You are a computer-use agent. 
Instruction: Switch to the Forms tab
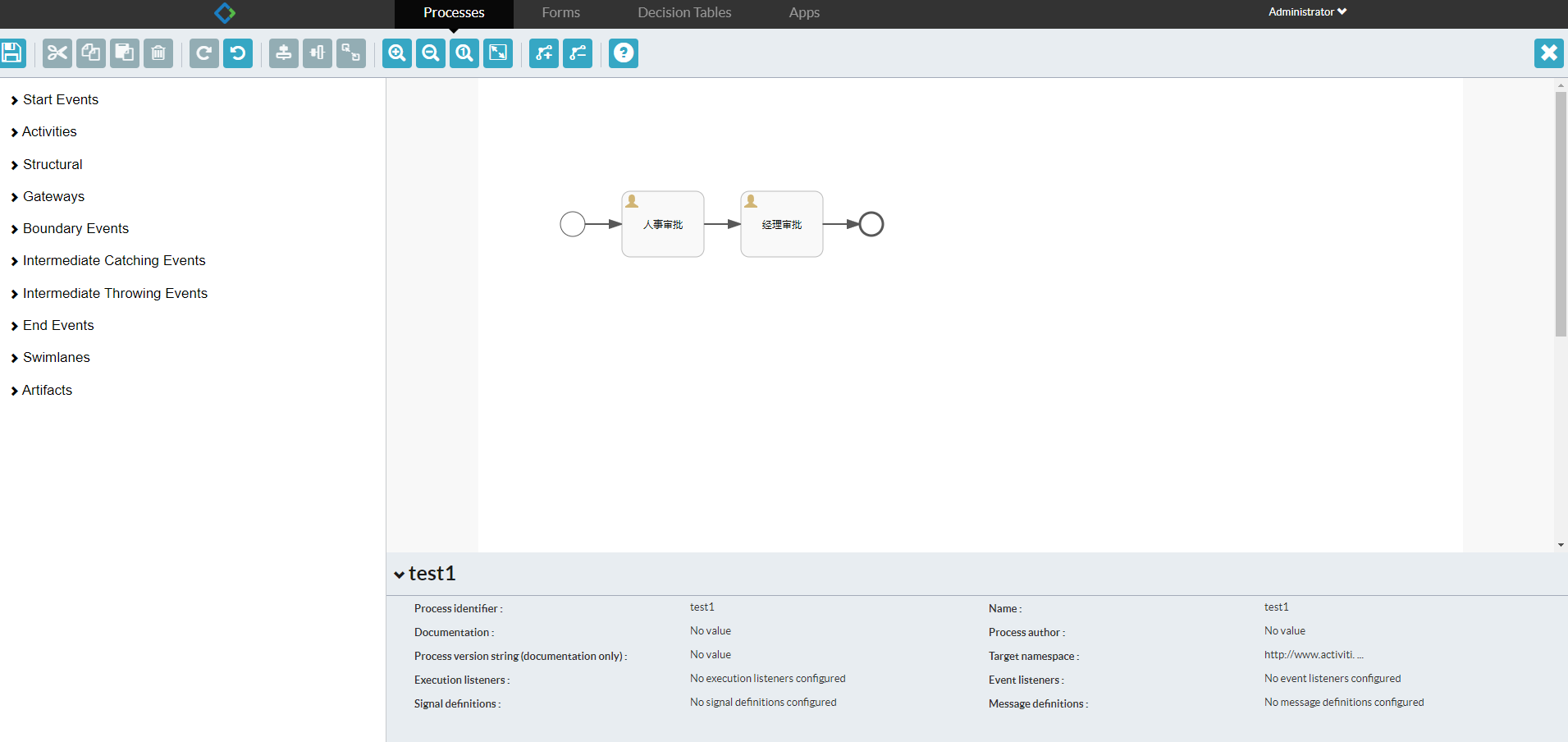pos(561,13)
